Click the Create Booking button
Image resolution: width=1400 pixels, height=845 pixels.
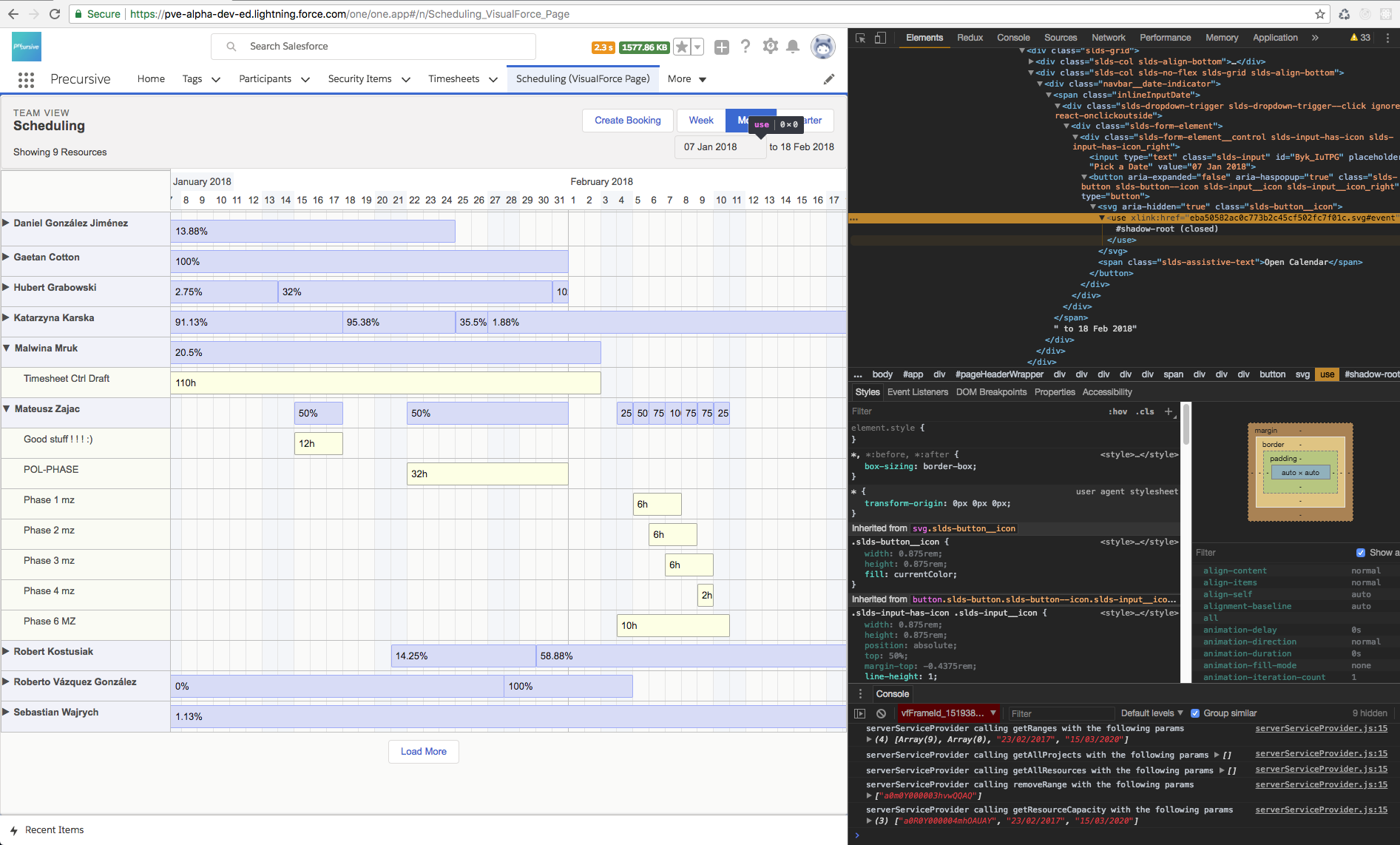pyautogui.click(x=627, y=120)
